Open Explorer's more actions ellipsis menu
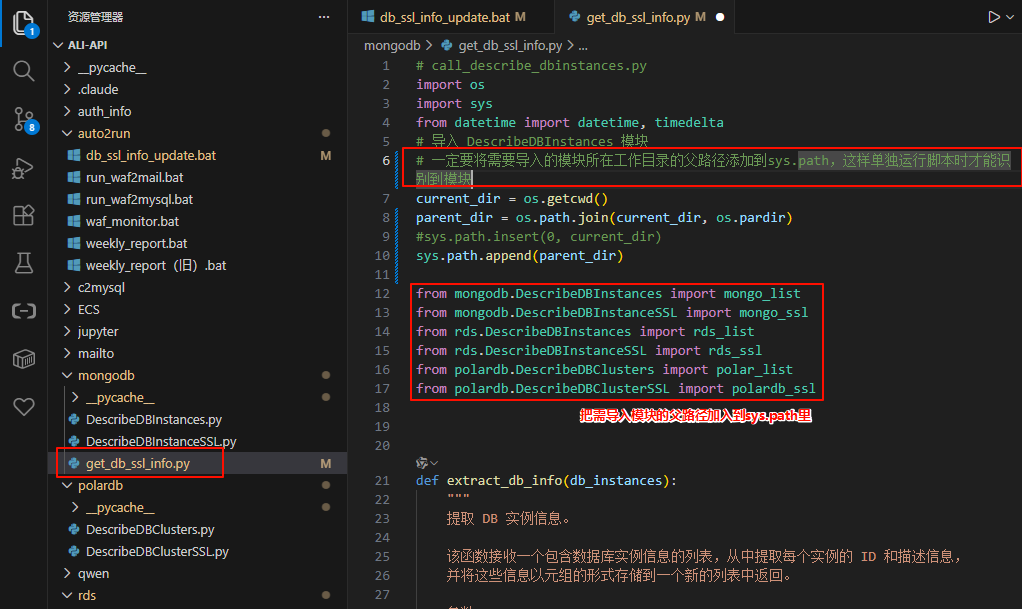This screenshot has width=1022, height=609. (323, 17)
